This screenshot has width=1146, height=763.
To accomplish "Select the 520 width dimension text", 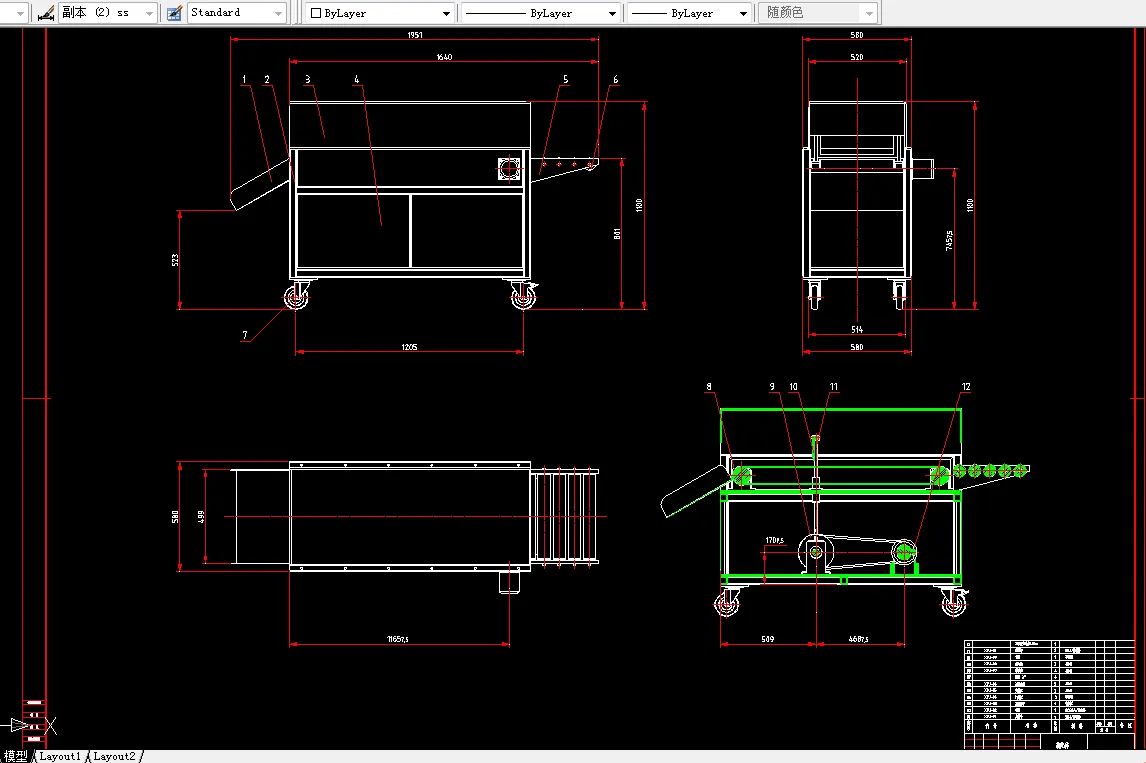I will coord(857,57).
